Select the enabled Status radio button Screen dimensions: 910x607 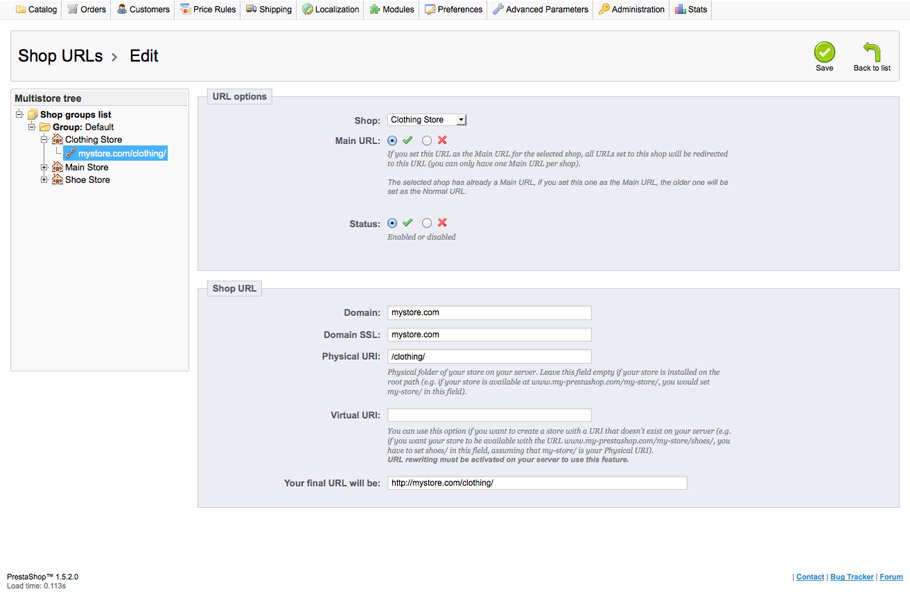[392, 223]
